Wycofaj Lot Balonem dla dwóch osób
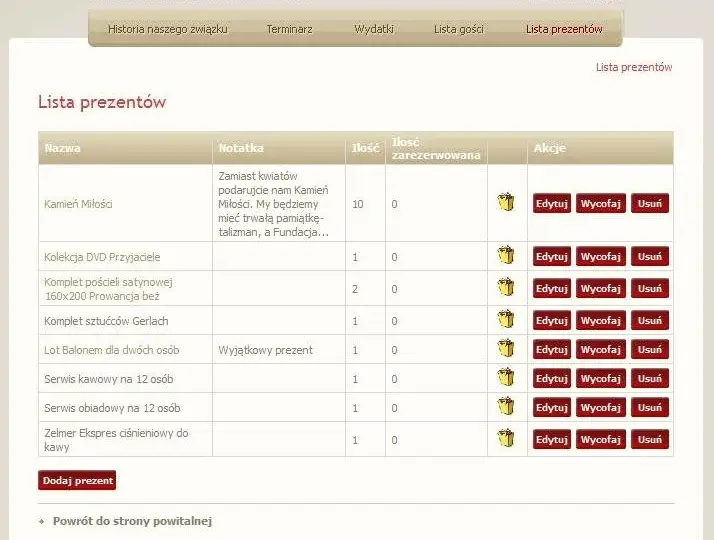This screenshot has width=714, height=540. pyautogui.click(x=601, y=350)
